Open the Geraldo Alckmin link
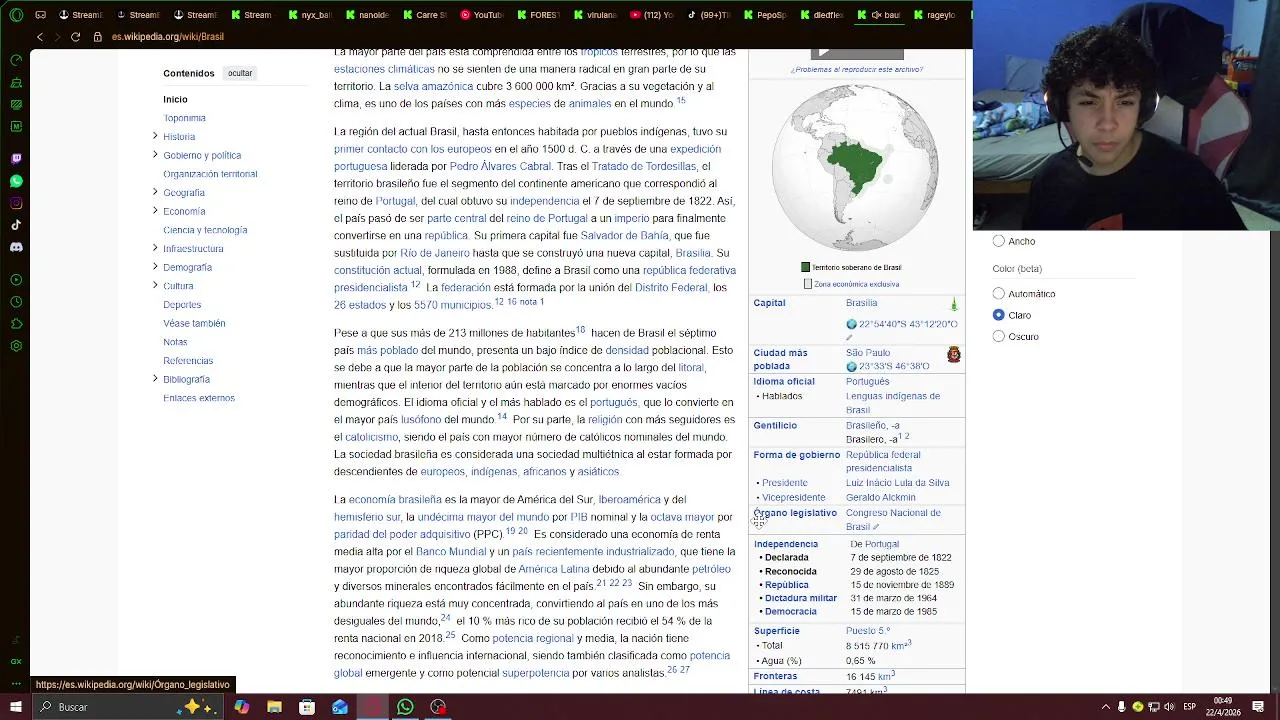The width and height of the screenshot is (1280, 720). coord(880,497)
